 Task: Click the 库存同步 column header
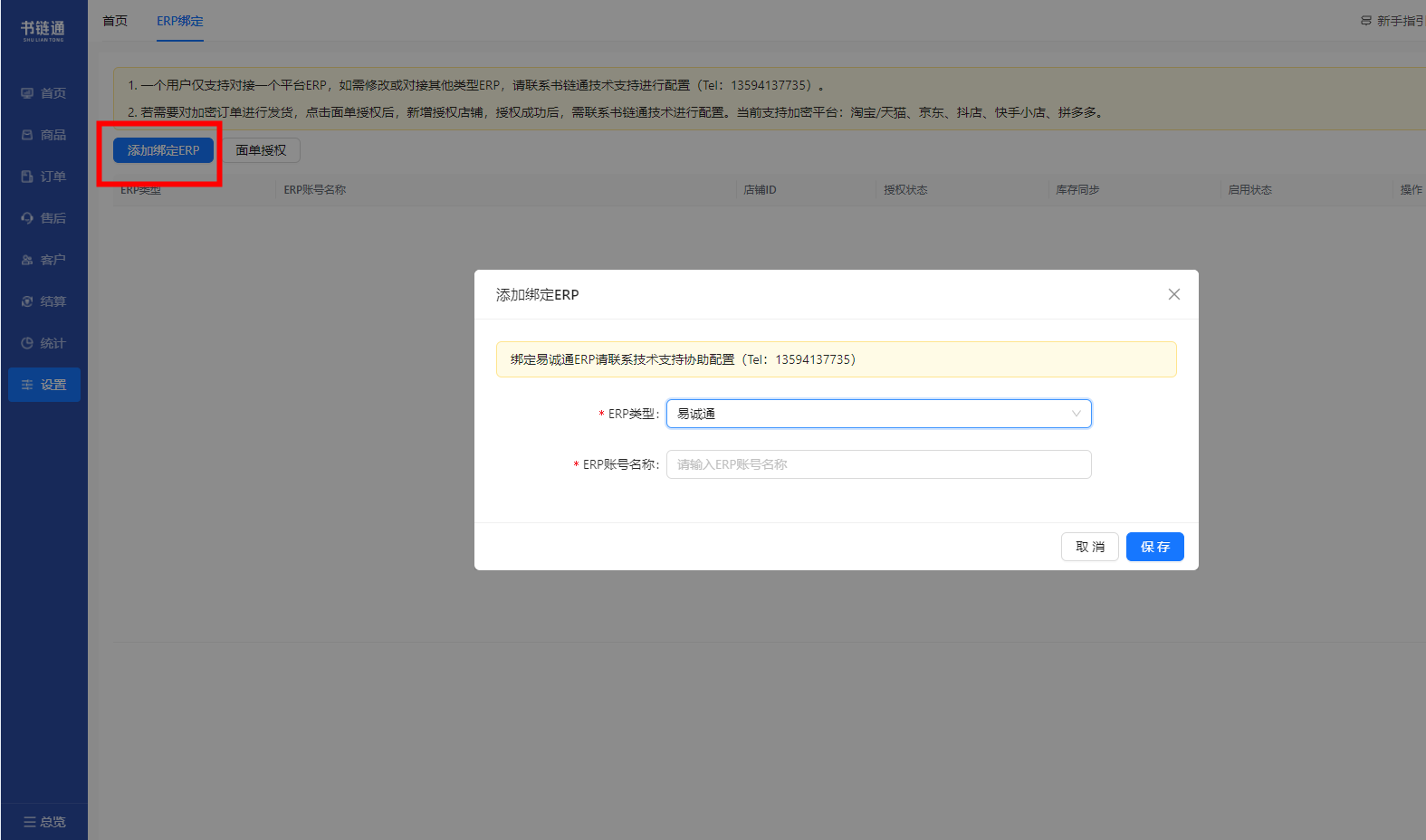click(1077, 190)
